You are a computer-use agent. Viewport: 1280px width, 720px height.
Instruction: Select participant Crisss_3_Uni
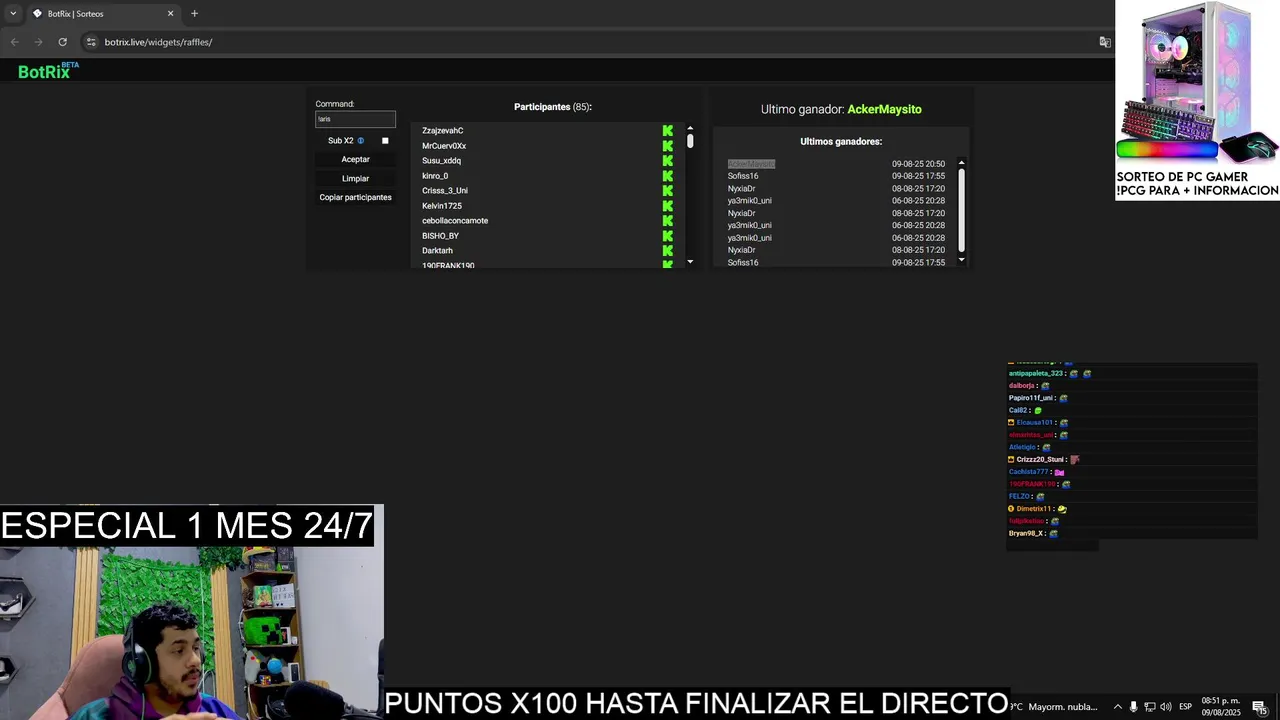[x=445, y=191]
